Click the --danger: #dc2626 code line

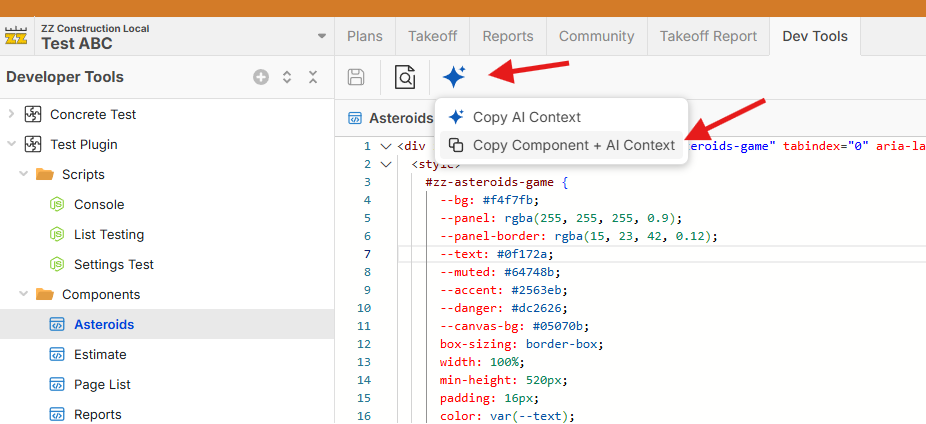tap(504, 308)
